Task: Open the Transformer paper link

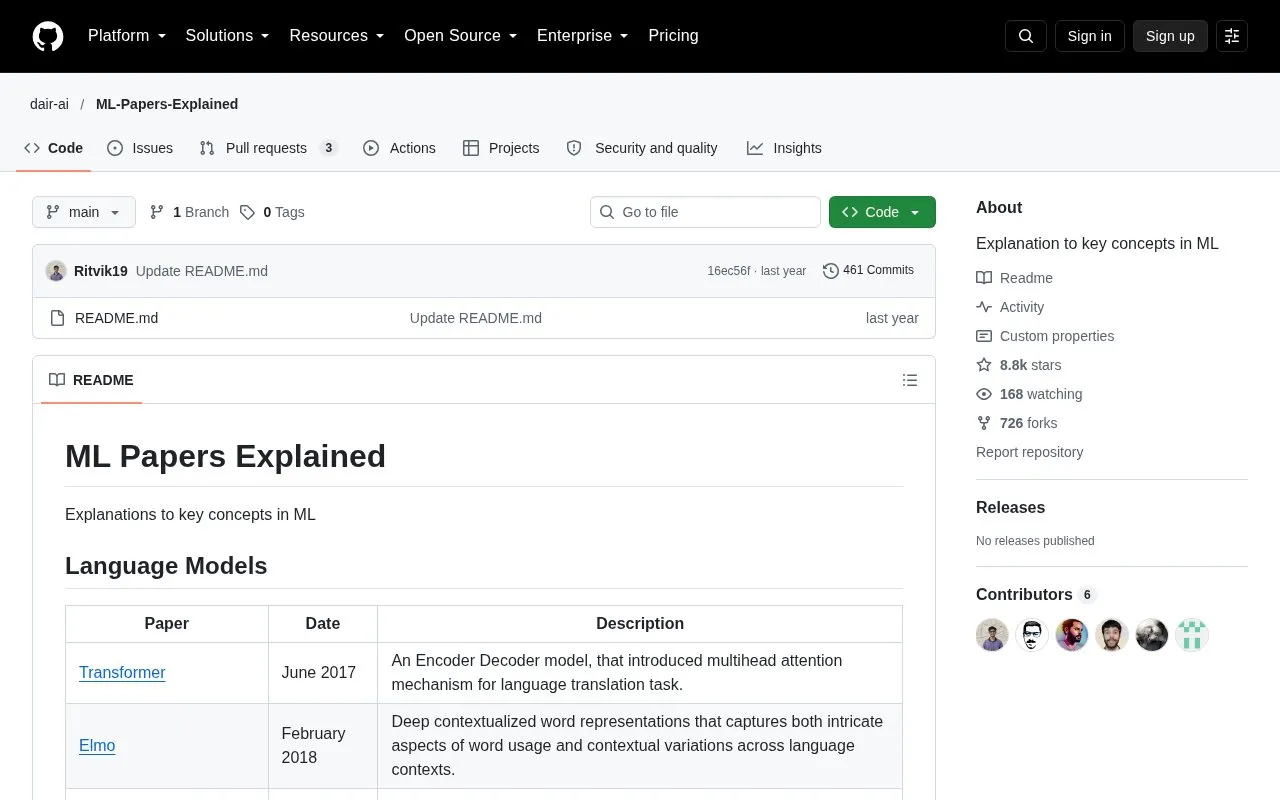Action: pyautogui.click(x=122, y=673)
